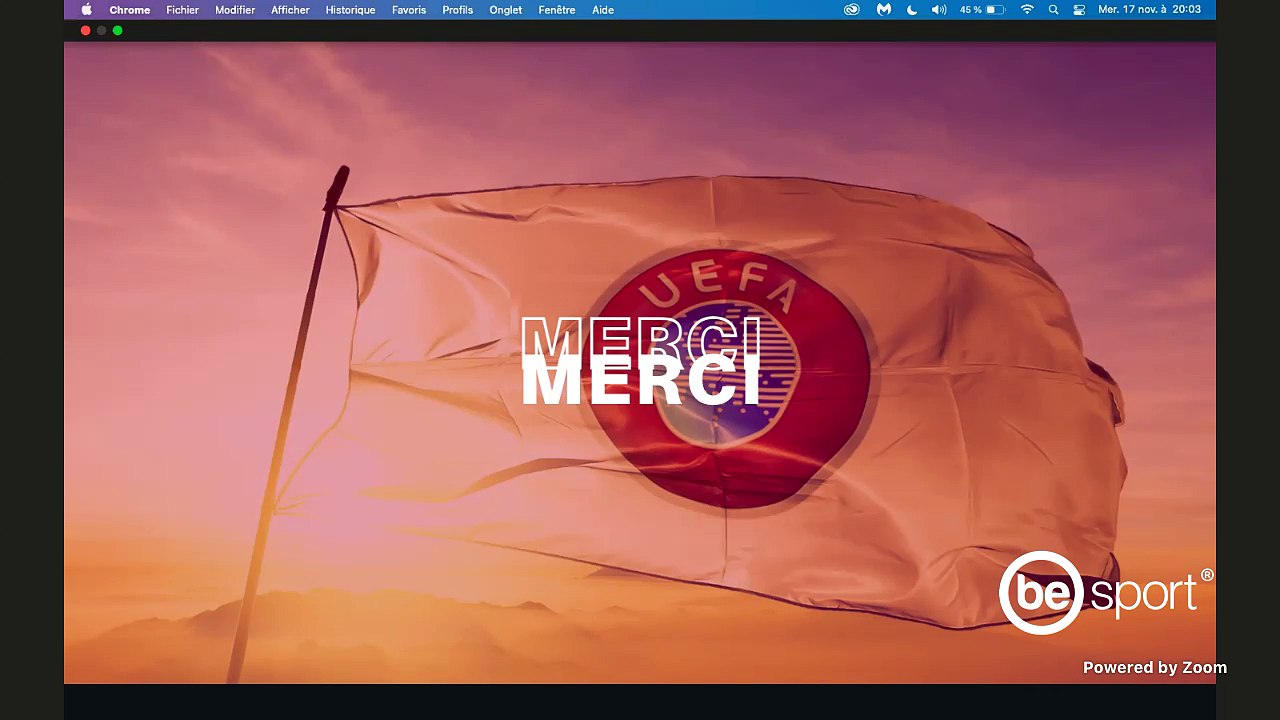This screenshot has width=1280, height=720.
Task: Toggle the Do Not Disturb moon icon
Action: click(912, 10)
